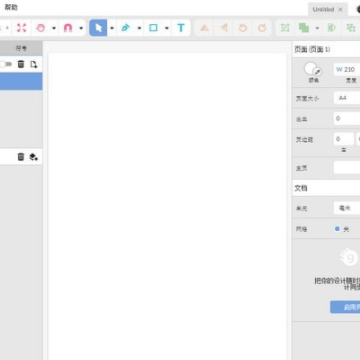Select the highlighted blue page row
Viewport: 360px width, 360px height.
pyautogui.click(x=21, y=81)
